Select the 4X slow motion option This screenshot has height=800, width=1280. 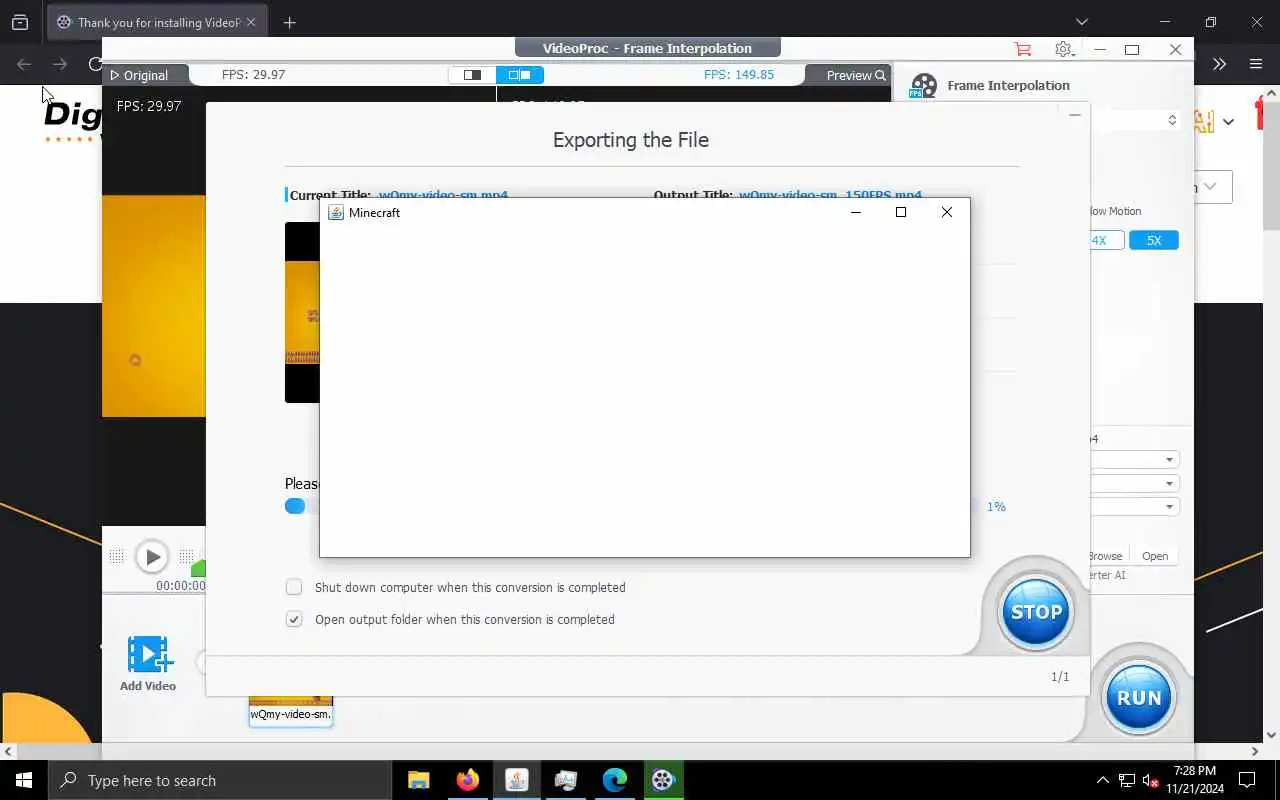pos(1099,240)
